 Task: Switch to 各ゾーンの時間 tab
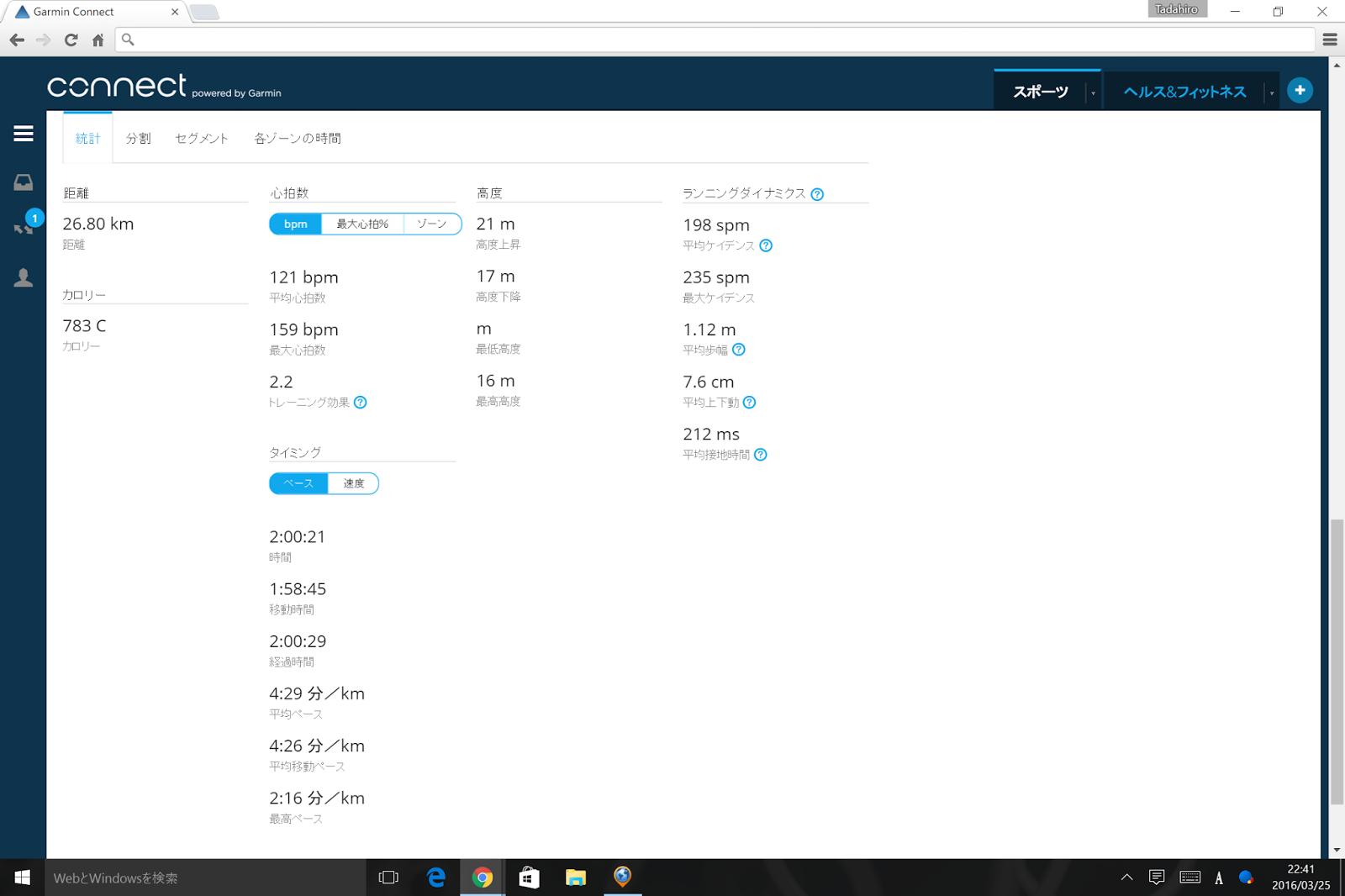298,139
